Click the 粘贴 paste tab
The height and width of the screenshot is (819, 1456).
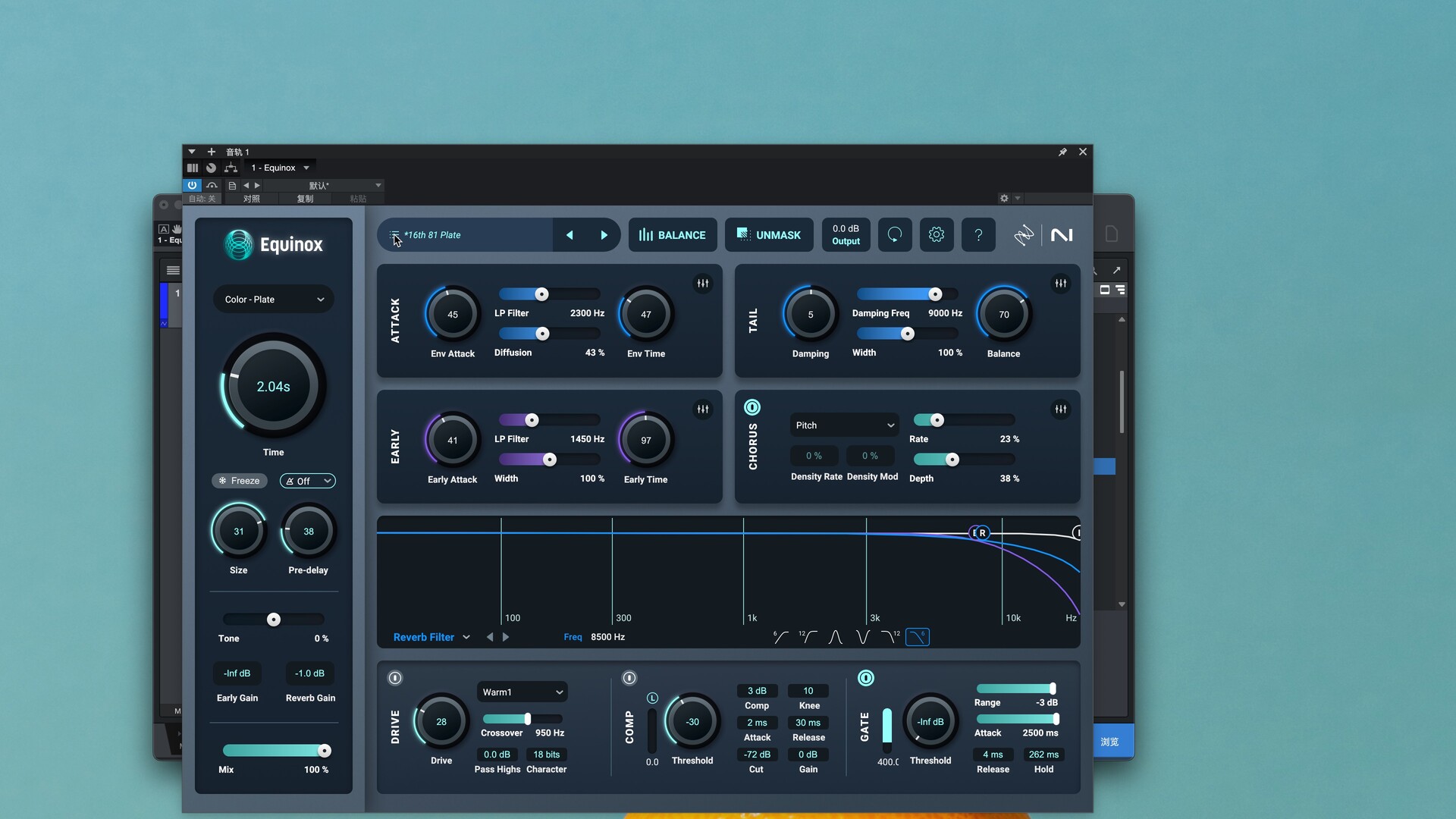pyautogui.click(x=358, y=199)
